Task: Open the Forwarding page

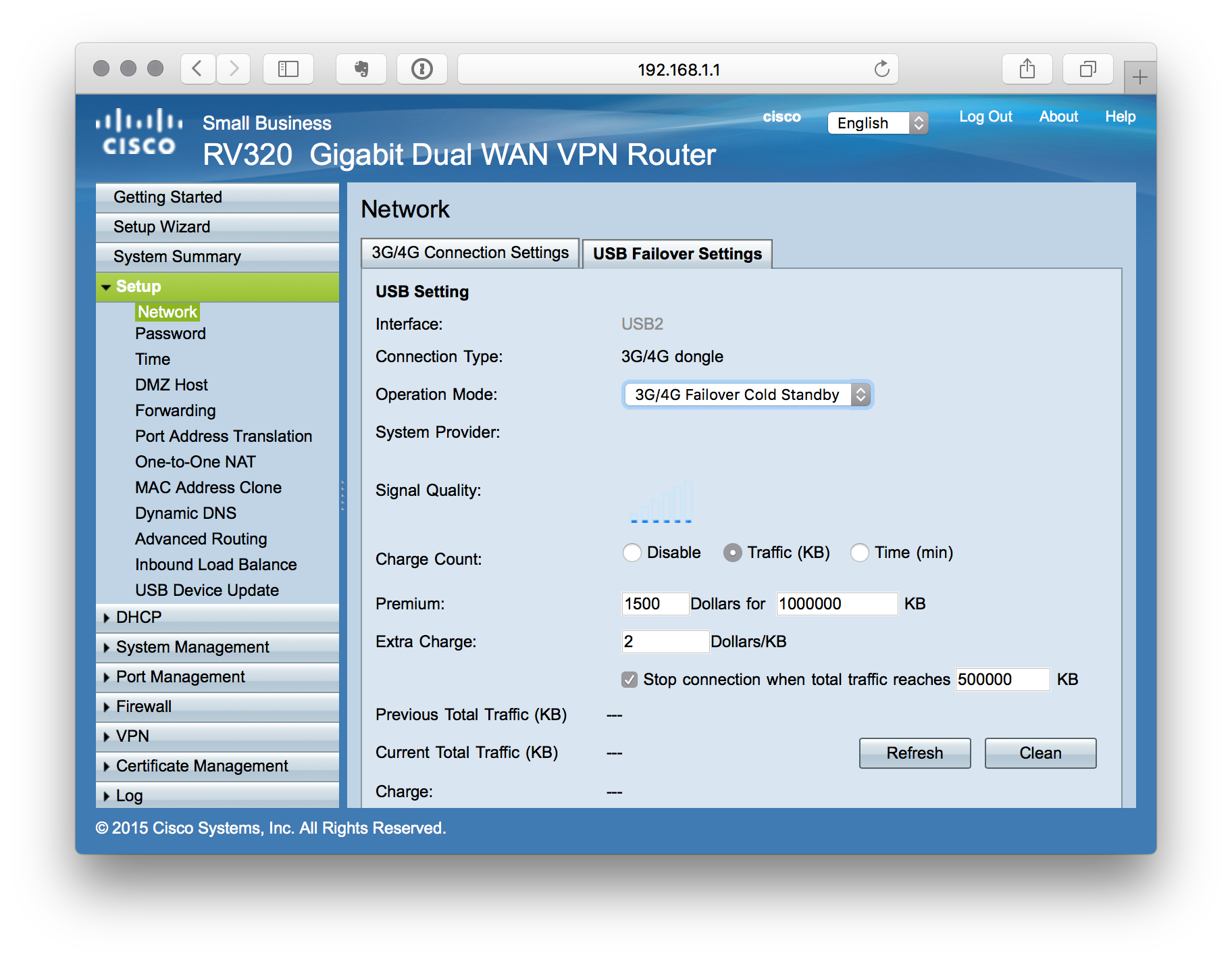Action: pyautogui.click(x=176, y=411)
